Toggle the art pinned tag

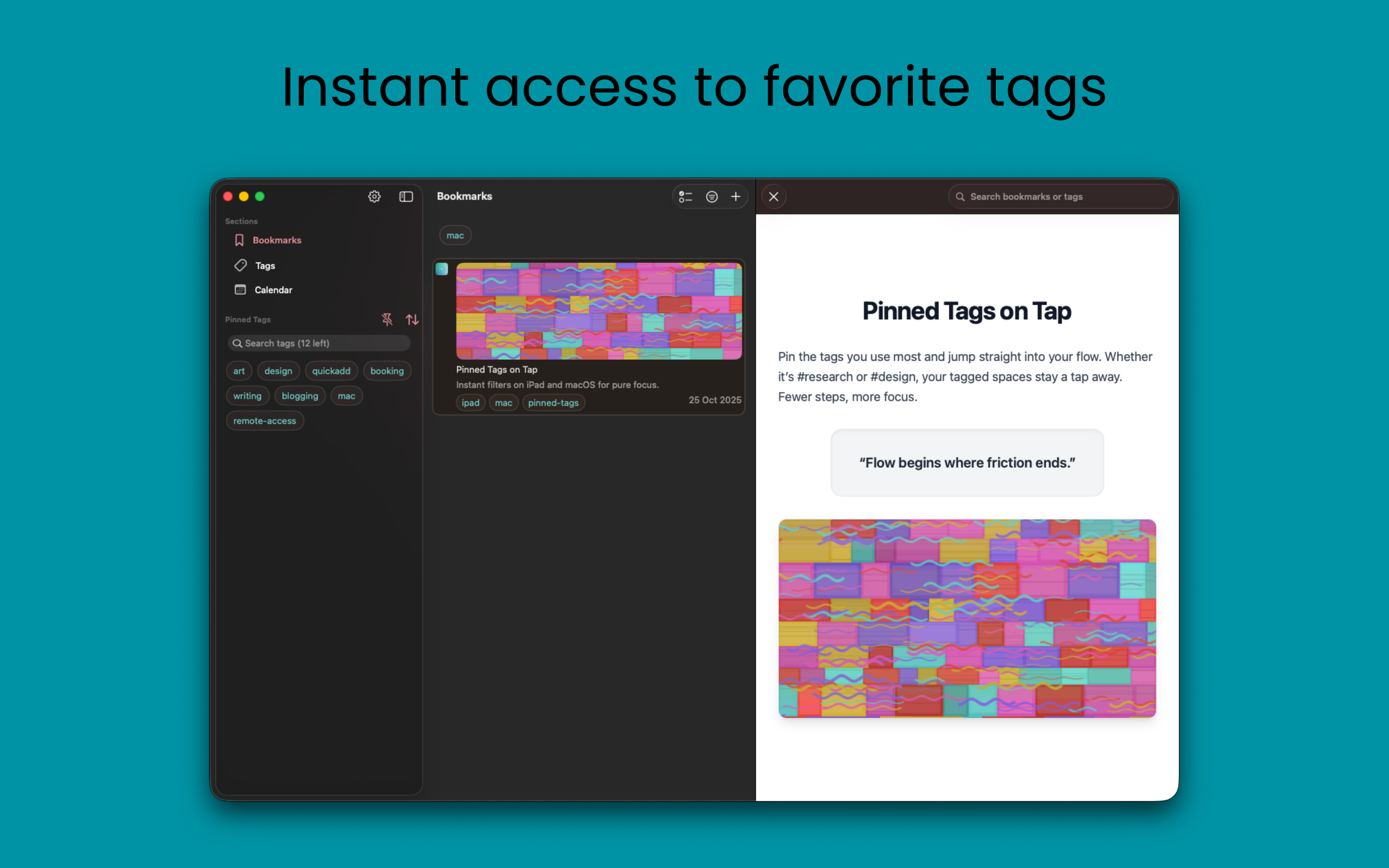[x=239, y=371]
